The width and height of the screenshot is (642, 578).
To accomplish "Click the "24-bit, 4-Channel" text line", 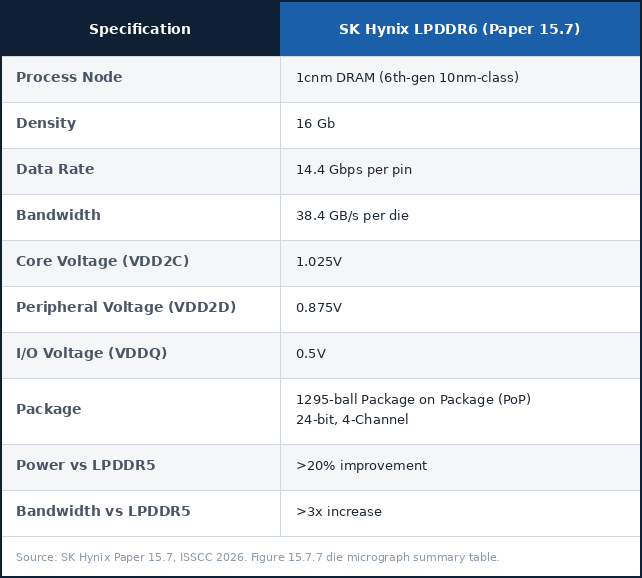I will click(x=352, y=419).
